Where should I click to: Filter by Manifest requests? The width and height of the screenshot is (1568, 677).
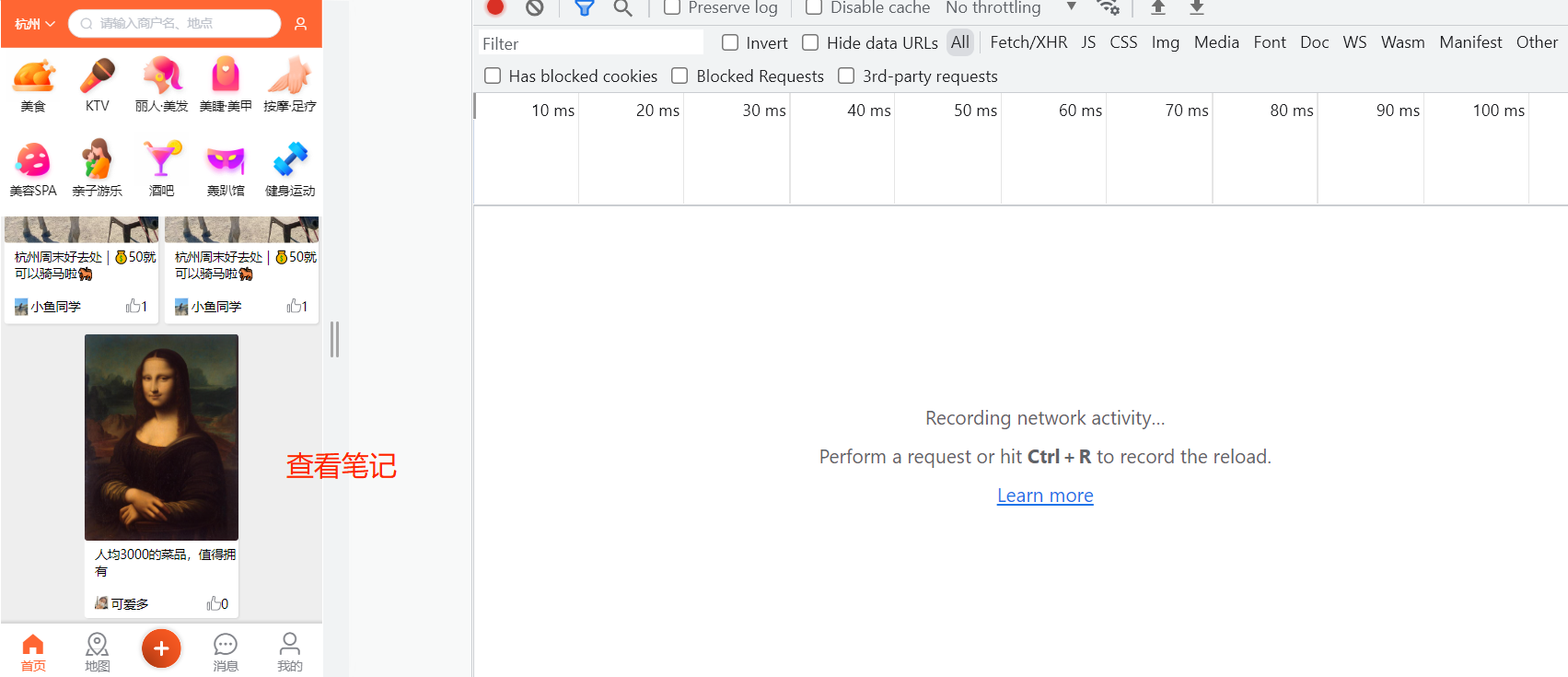[x=1470, y=42]
